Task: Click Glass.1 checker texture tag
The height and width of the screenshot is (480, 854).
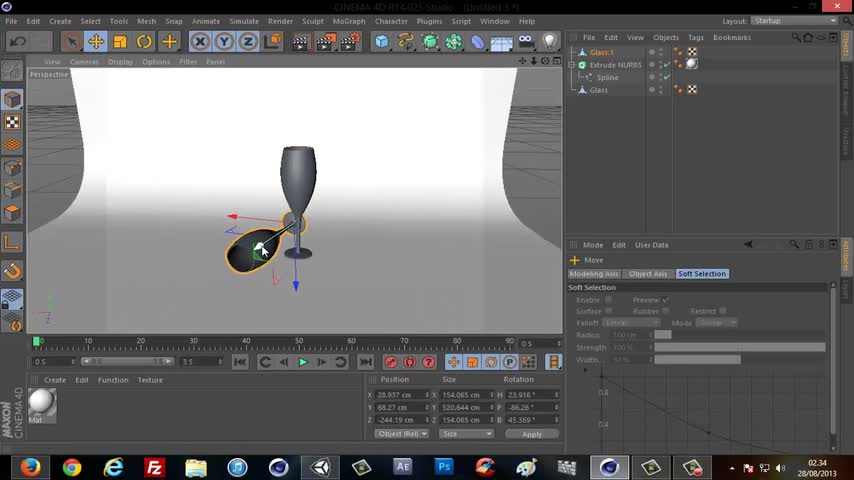Action: [692, 52]
